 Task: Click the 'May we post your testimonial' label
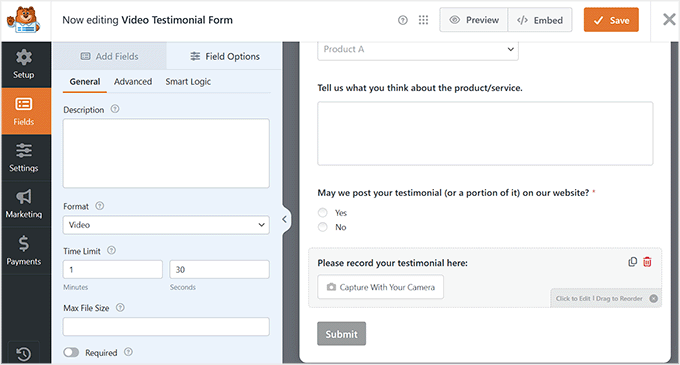pos(453,192)
